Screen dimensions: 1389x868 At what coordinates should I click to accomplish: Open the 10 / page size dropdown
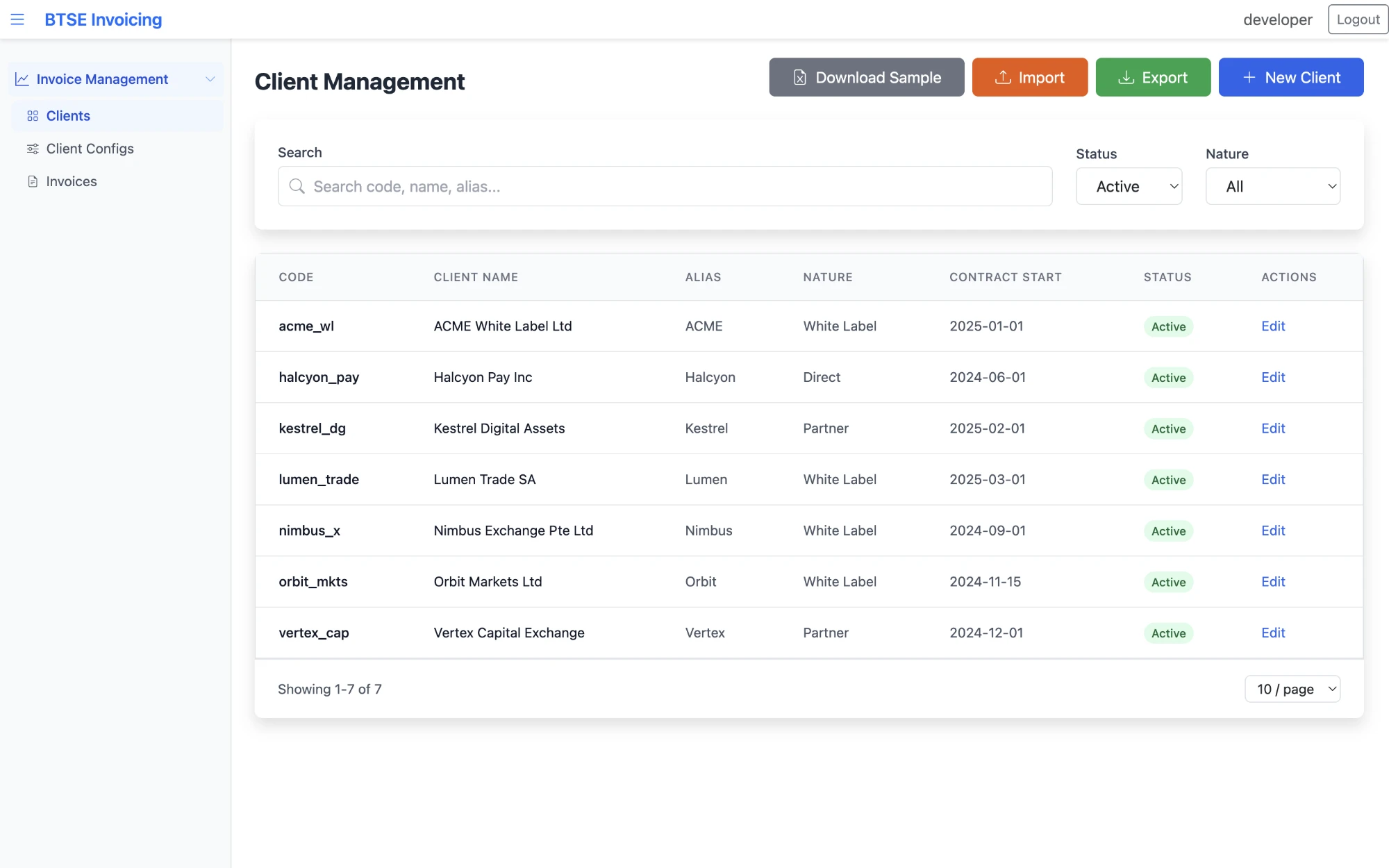point(1292,689)
